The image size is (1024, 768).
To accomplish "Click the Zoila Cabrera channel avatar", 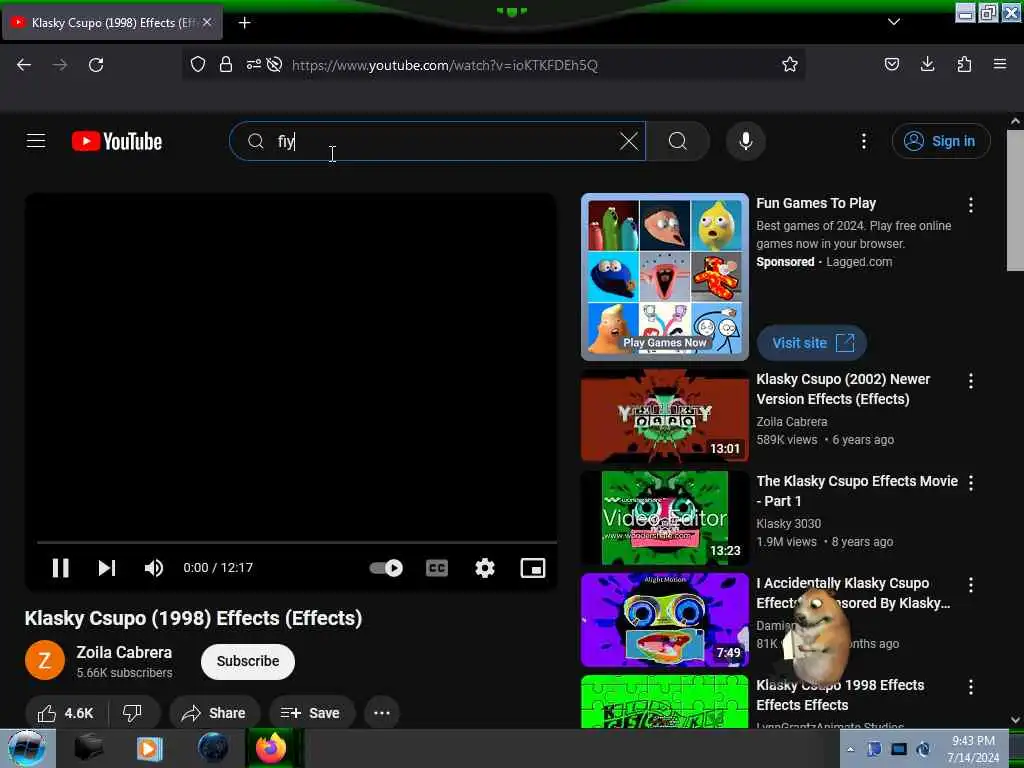I will click(45, 661).
